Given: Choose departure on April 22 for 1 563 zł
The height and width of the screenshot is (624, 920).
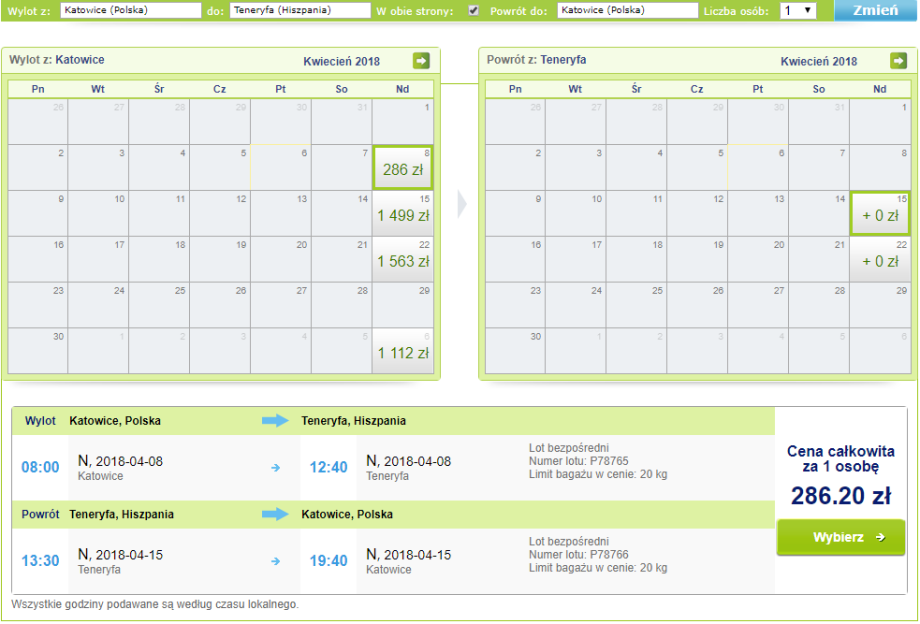Looking at the screenshot, I should point(402,260).
